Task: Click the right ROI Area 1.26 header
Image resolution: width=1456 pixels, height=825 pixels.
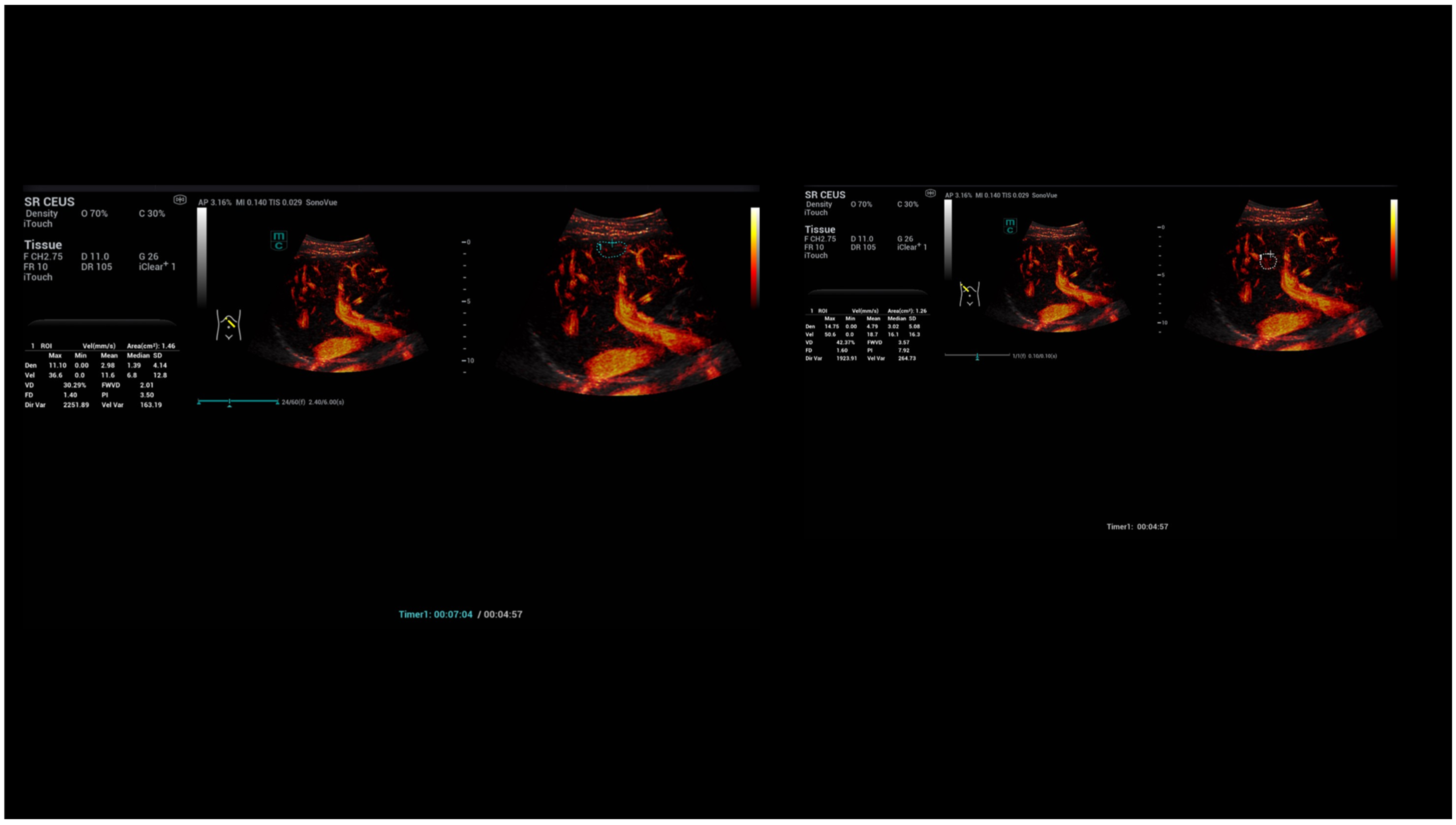Action: click(x=907, y=311)
